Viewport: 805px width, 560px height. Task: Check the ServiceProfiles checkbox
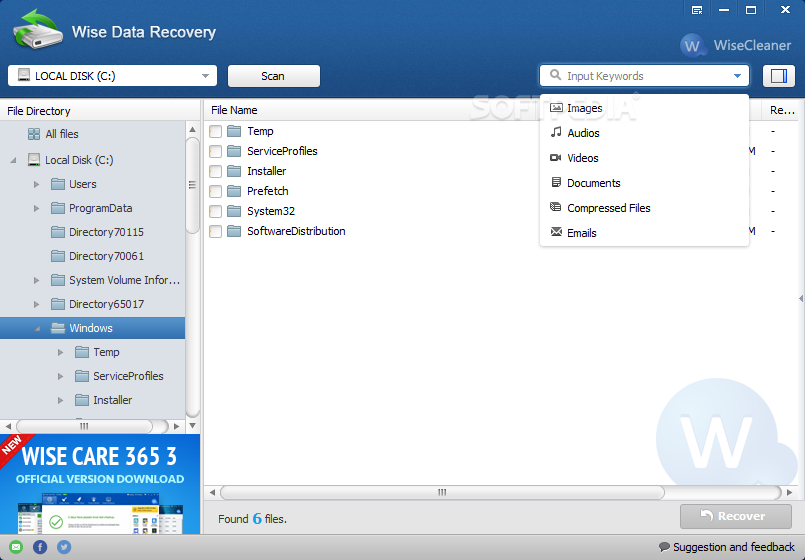point(216,151)
